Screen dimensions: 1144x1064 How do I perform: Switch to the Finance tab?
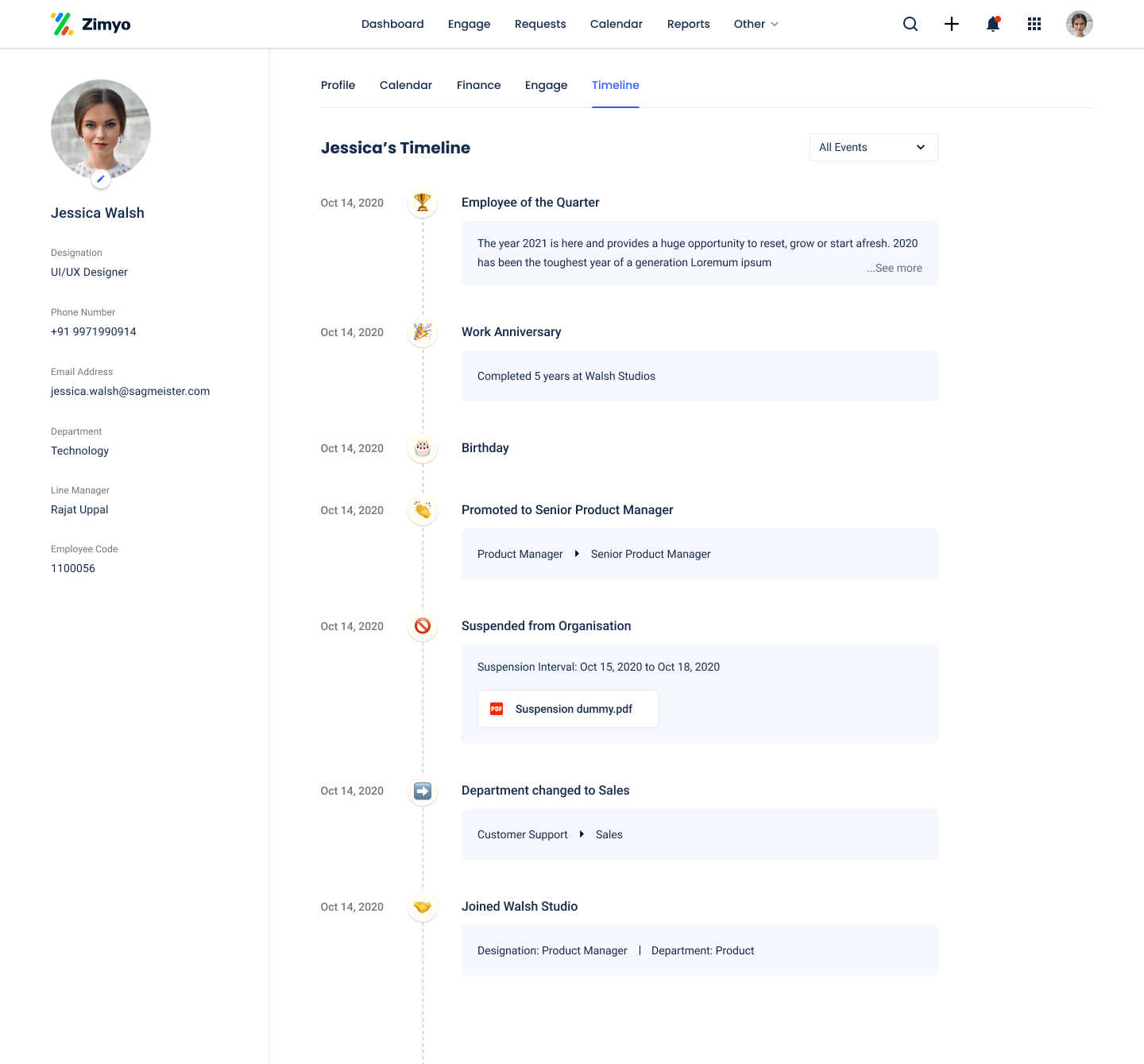pos(478,85)
